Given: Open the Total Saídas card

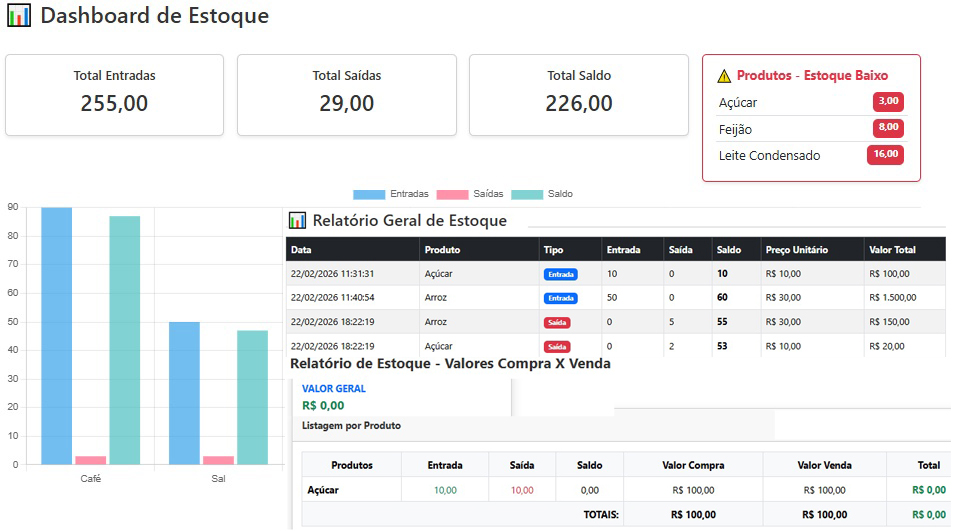Looking at the screenshot, I should pos(346,94).
